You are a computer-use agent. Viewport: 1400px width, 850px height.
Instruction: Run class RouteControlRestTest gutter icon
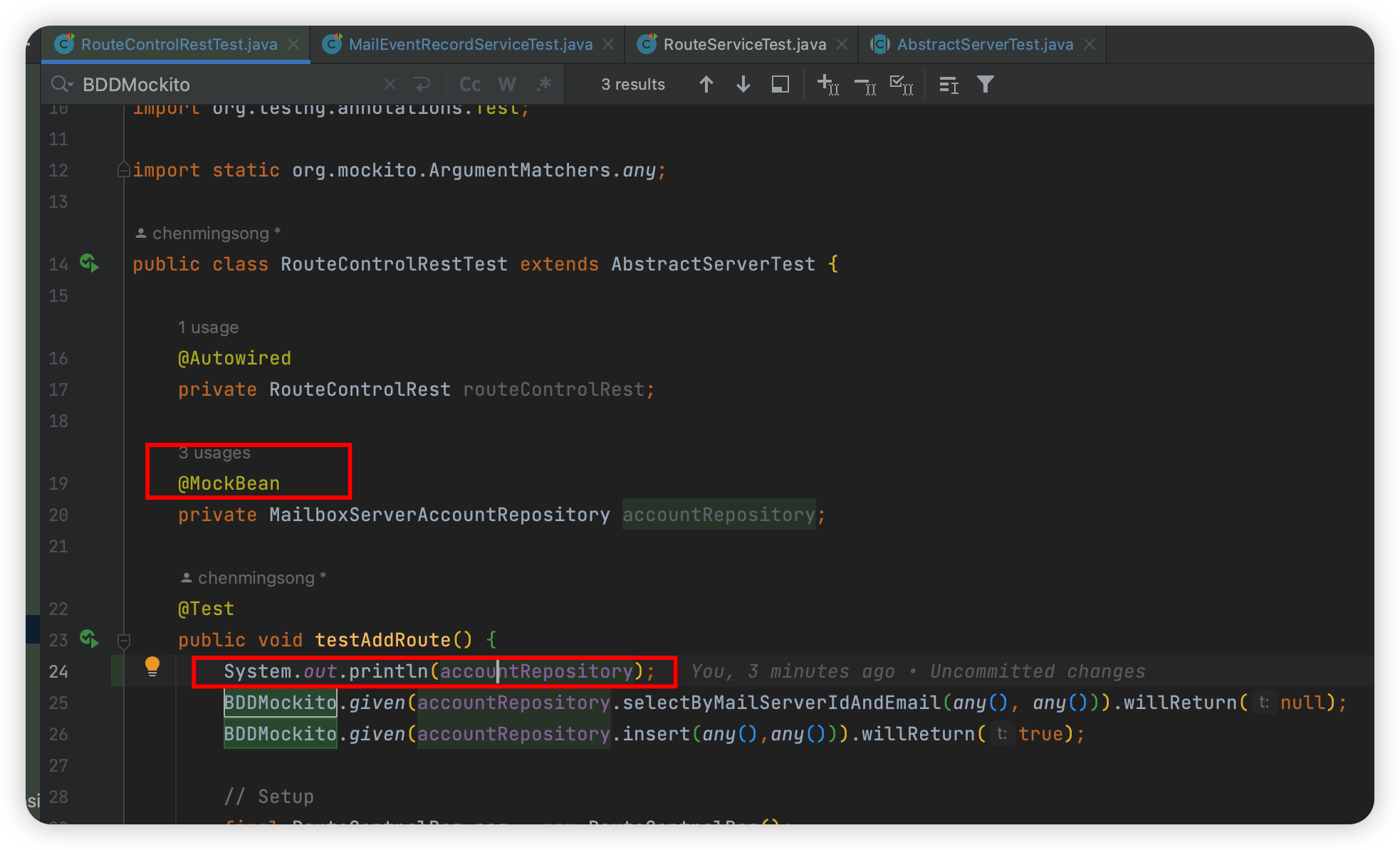[x=89, y=263]
